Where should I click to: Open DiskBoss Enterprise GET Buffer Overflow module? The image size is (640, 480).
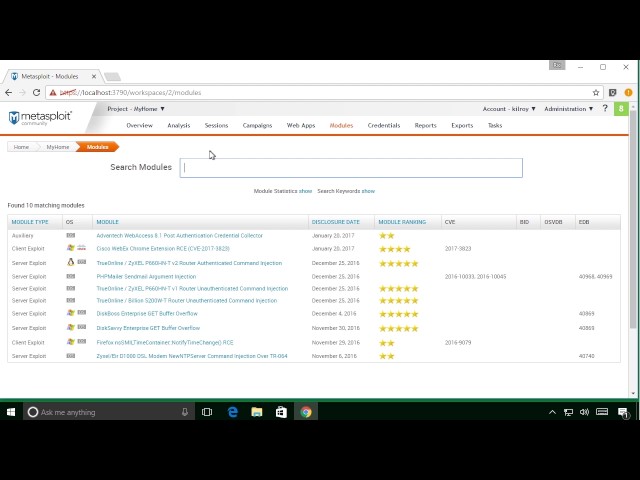tap(147, 313)
